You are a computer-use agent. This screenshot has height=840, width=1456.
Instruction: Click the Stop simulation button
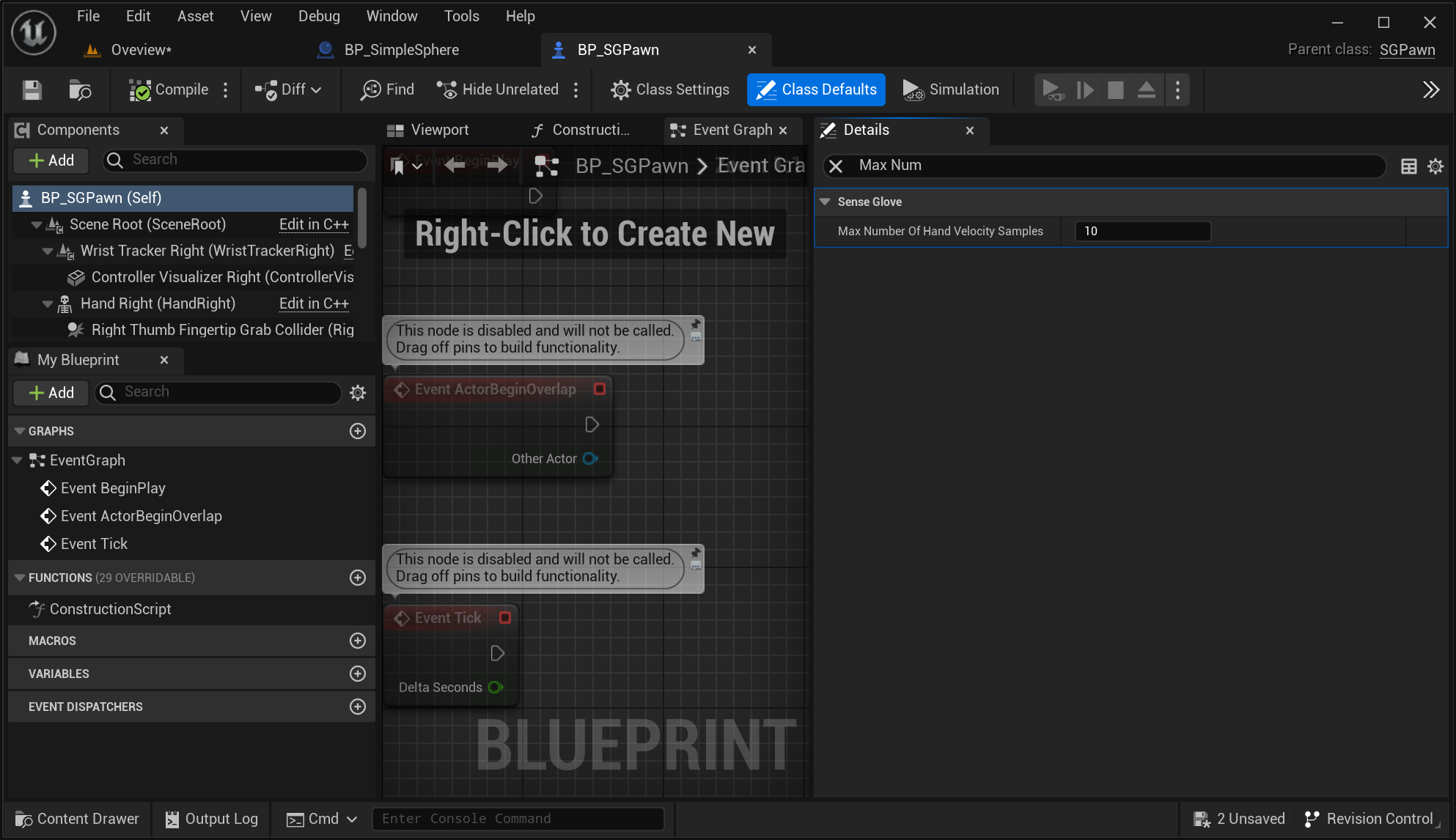click(x=1115, y=89)
